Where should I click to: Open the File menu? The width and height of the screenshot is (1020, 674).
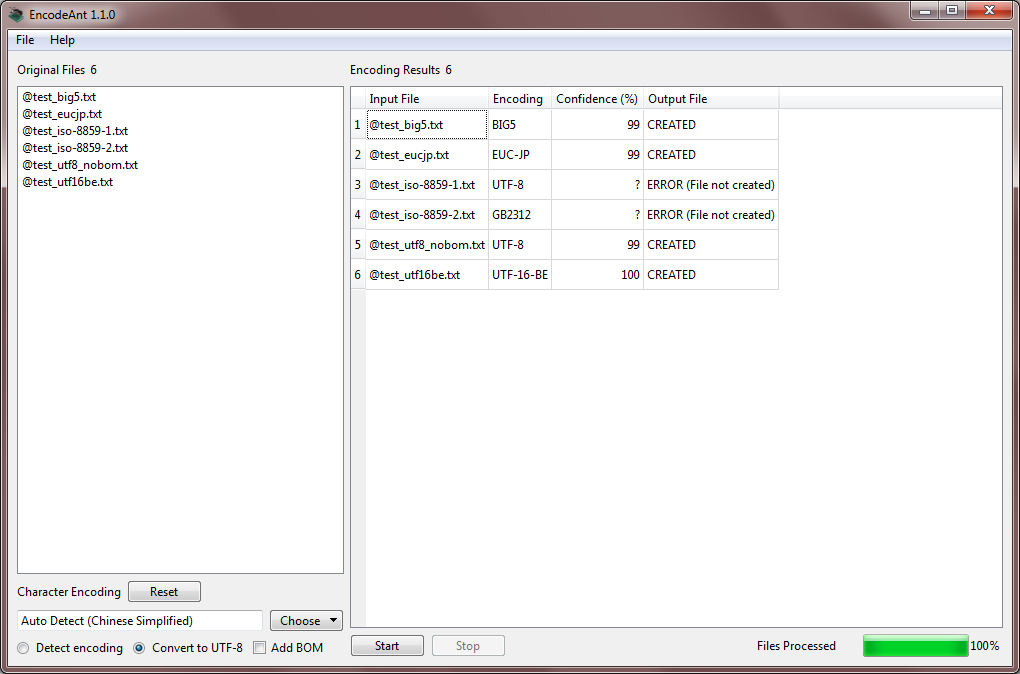pyautogui.click(x=25, y=40)
